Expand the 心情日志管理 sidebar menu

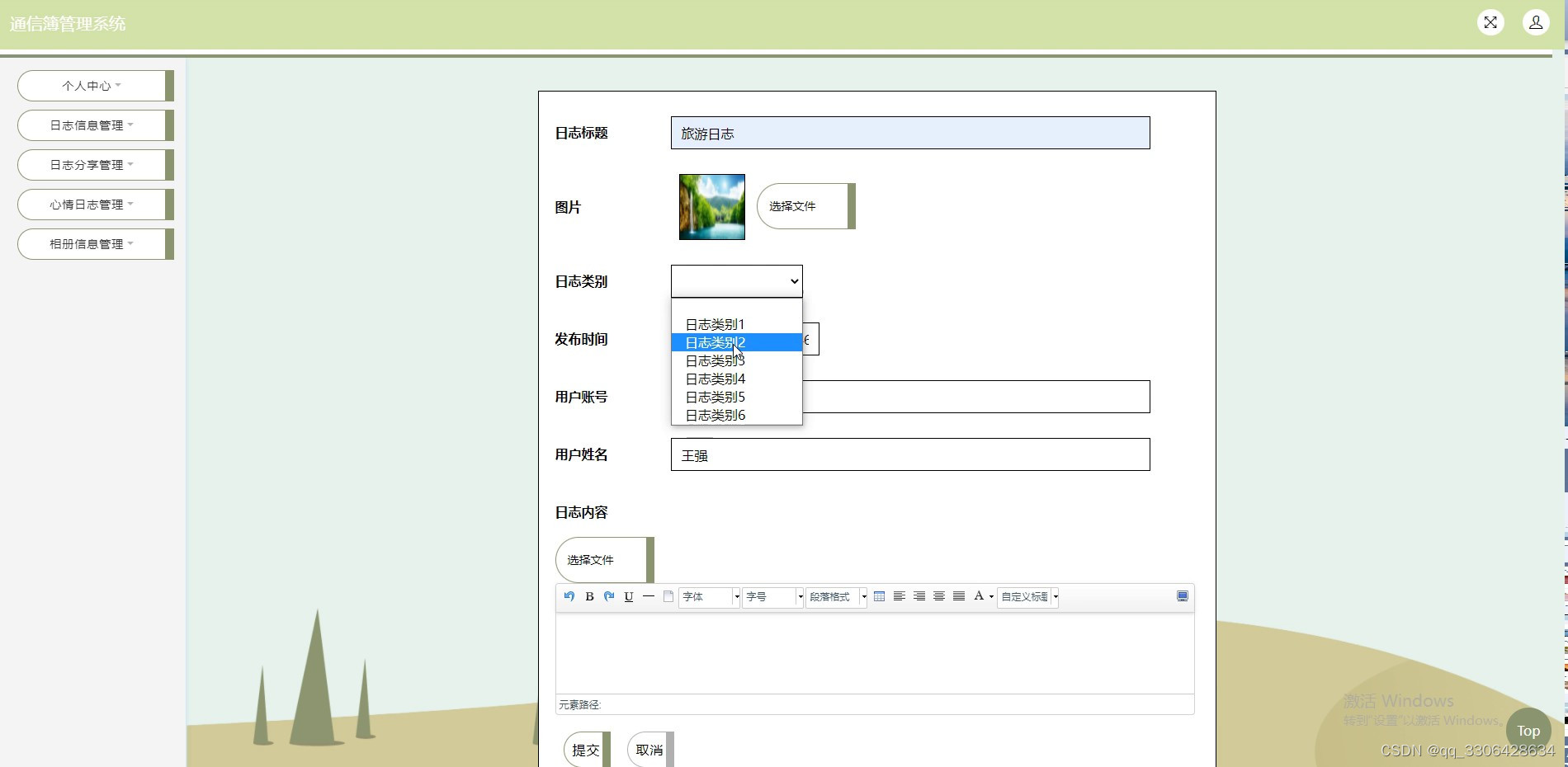coord(95,205)
